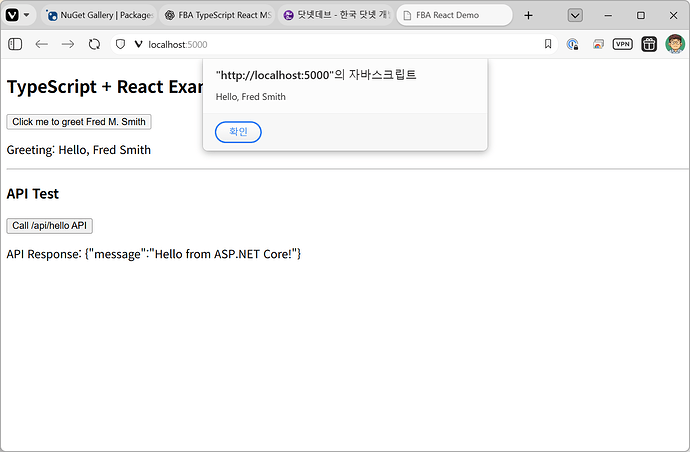Switch to the NuGet Gallery Packages tab
This screenshot has height=452, width=690.
(x=100, y=15)
